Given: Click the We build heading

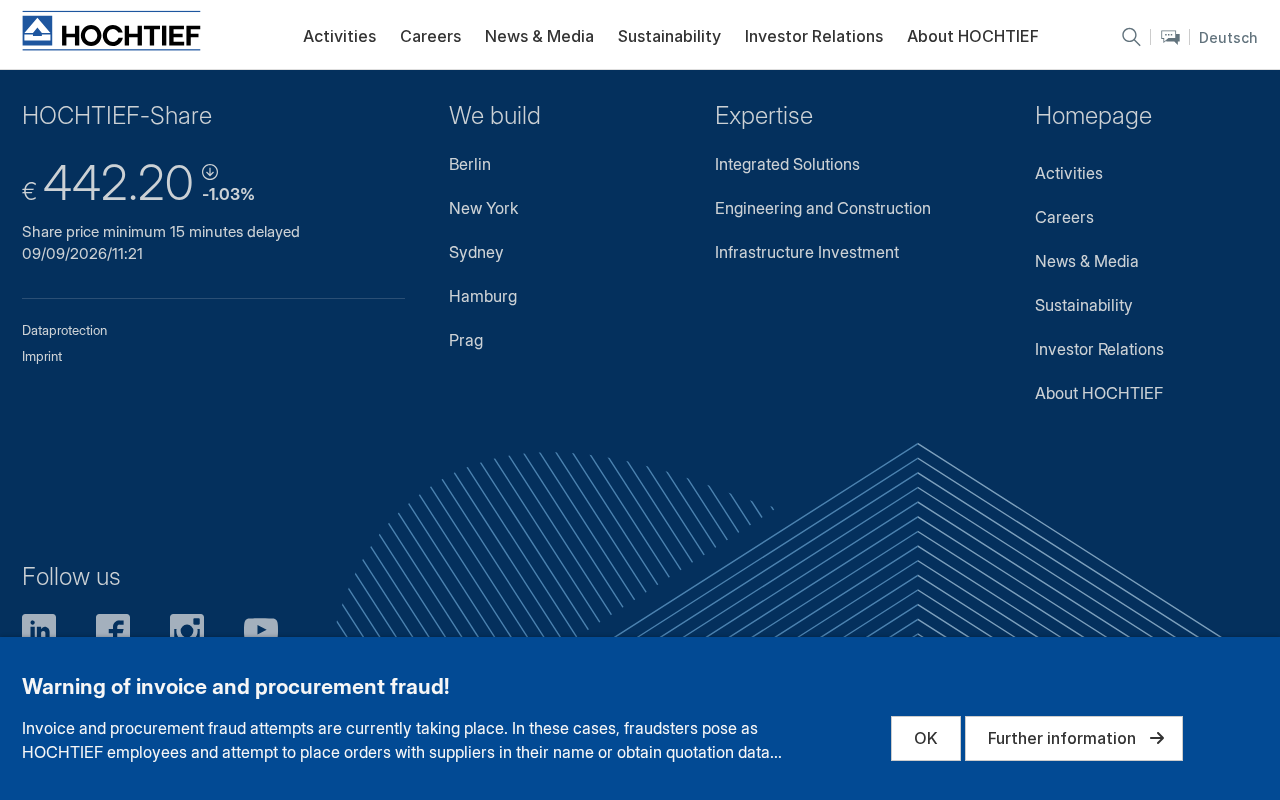Looking at the screenshot, I should 495,116.
